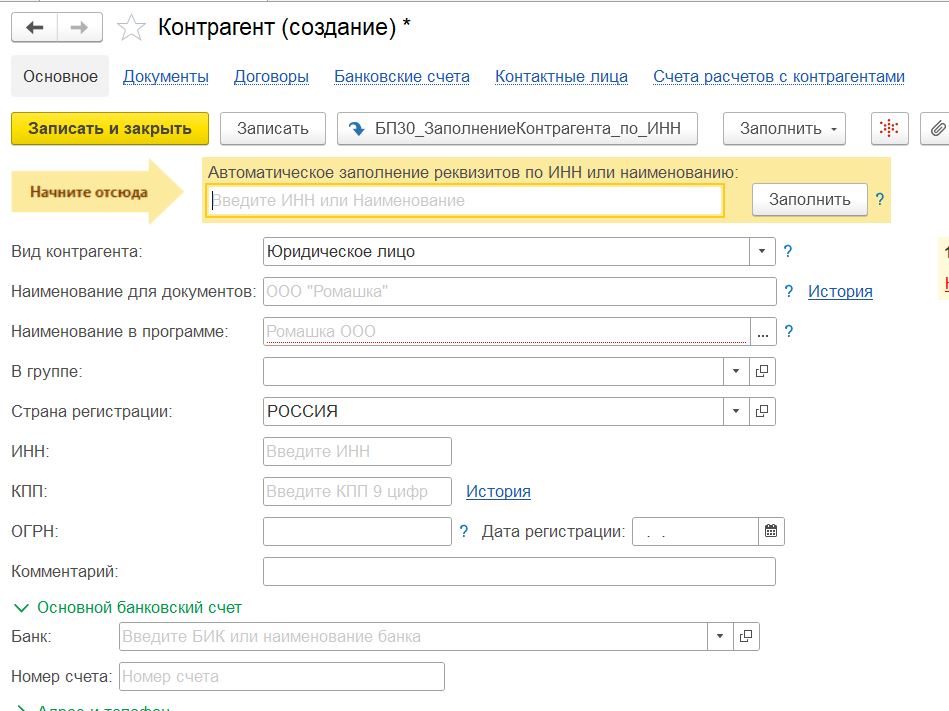Click the help question mark beside ОГРН
The image size is (949, 711).
click(464, 532)
